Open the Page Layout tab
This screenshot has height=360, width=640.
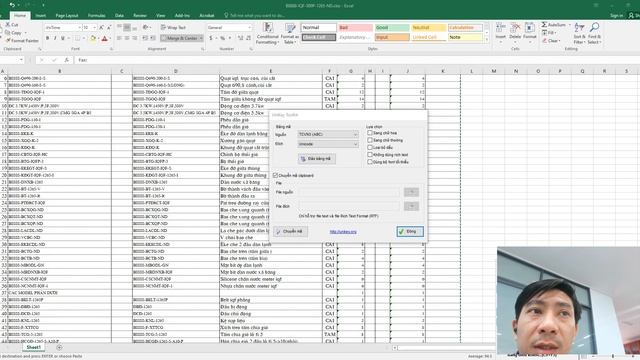[x=67, y=16]
